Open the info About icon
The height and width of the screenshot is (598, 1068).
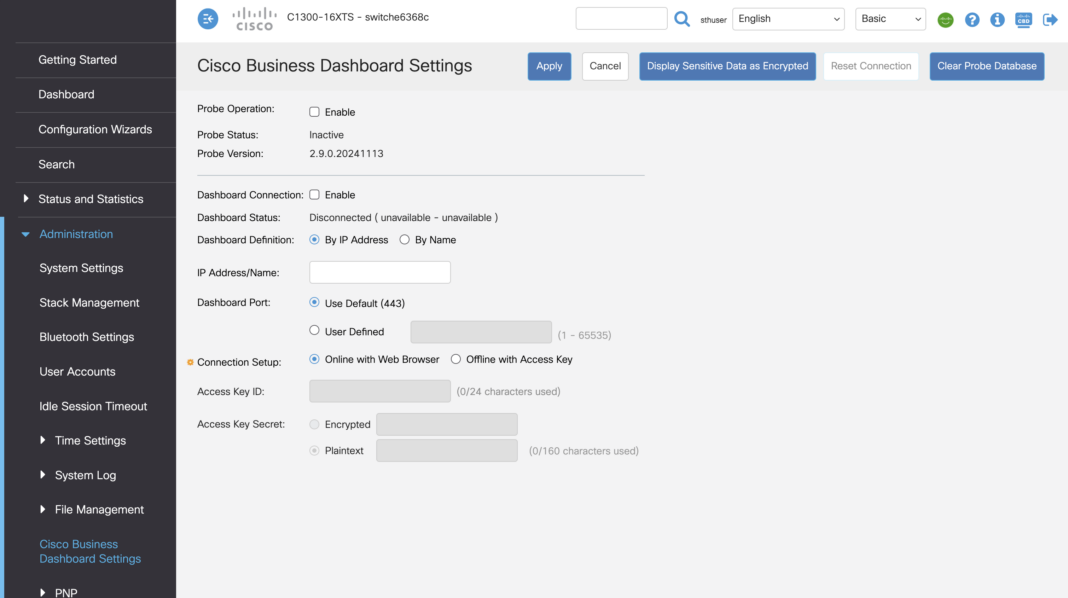pyautogui.click(x=997, y=20)
